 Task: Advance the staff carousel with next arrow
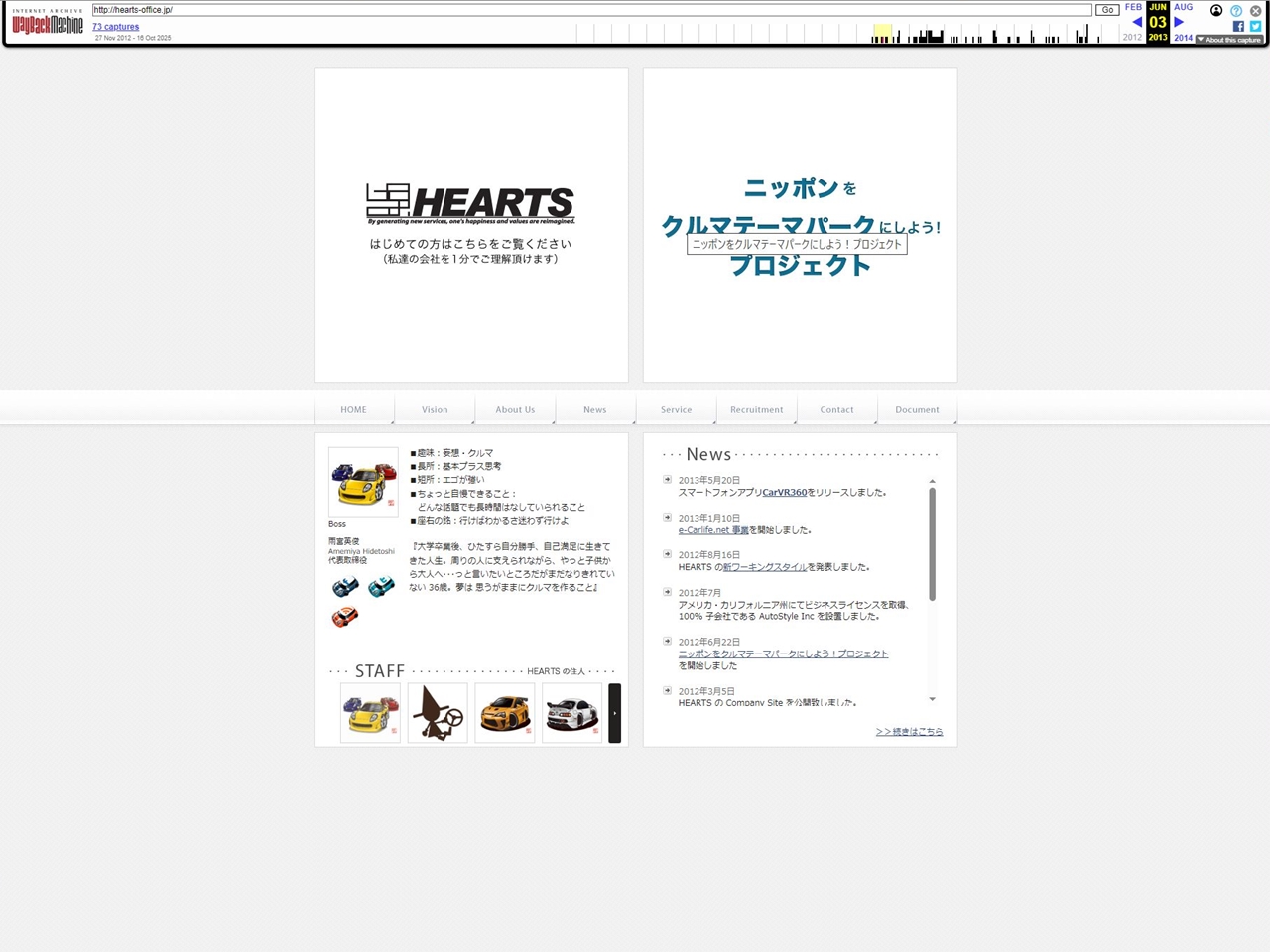[x=614, y=713]
